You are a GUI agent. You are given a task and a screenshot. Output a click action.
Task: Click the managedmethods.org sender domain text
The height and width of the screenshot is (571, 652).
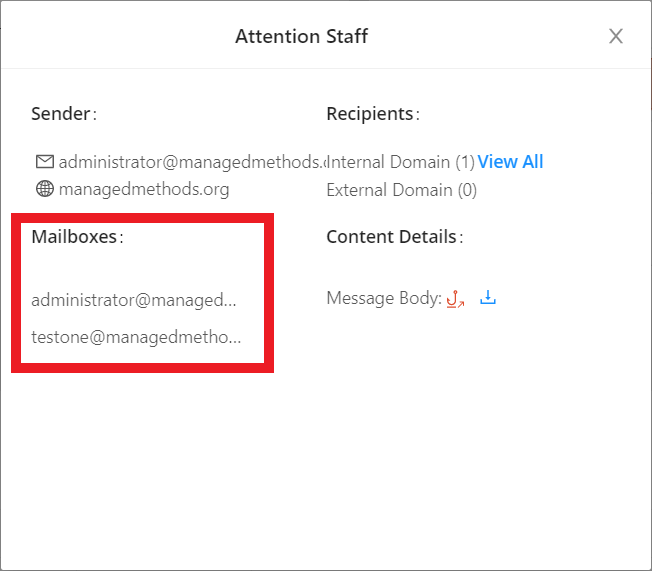click(144, 189)
